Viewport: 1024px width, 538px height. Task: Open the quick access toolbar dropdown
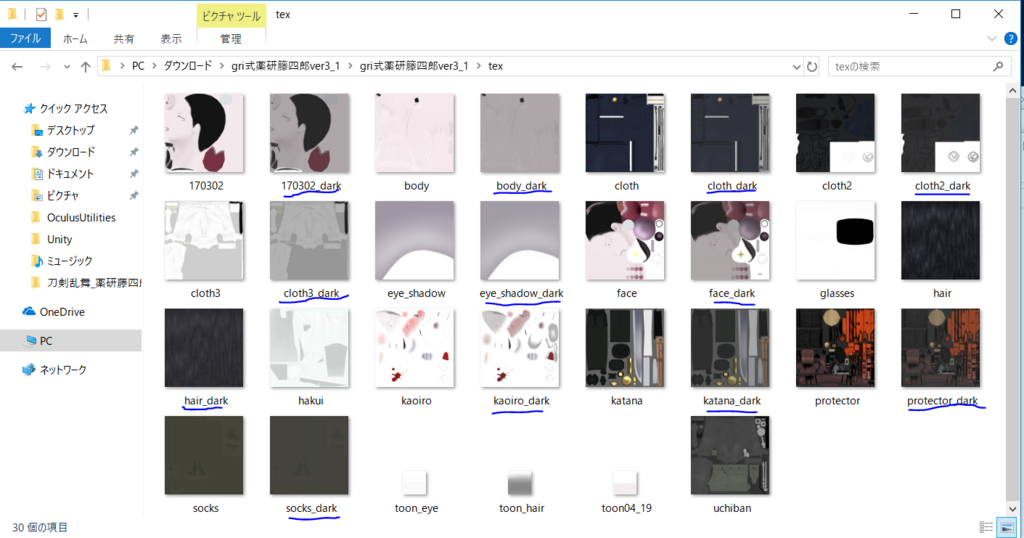click(76, 14)
